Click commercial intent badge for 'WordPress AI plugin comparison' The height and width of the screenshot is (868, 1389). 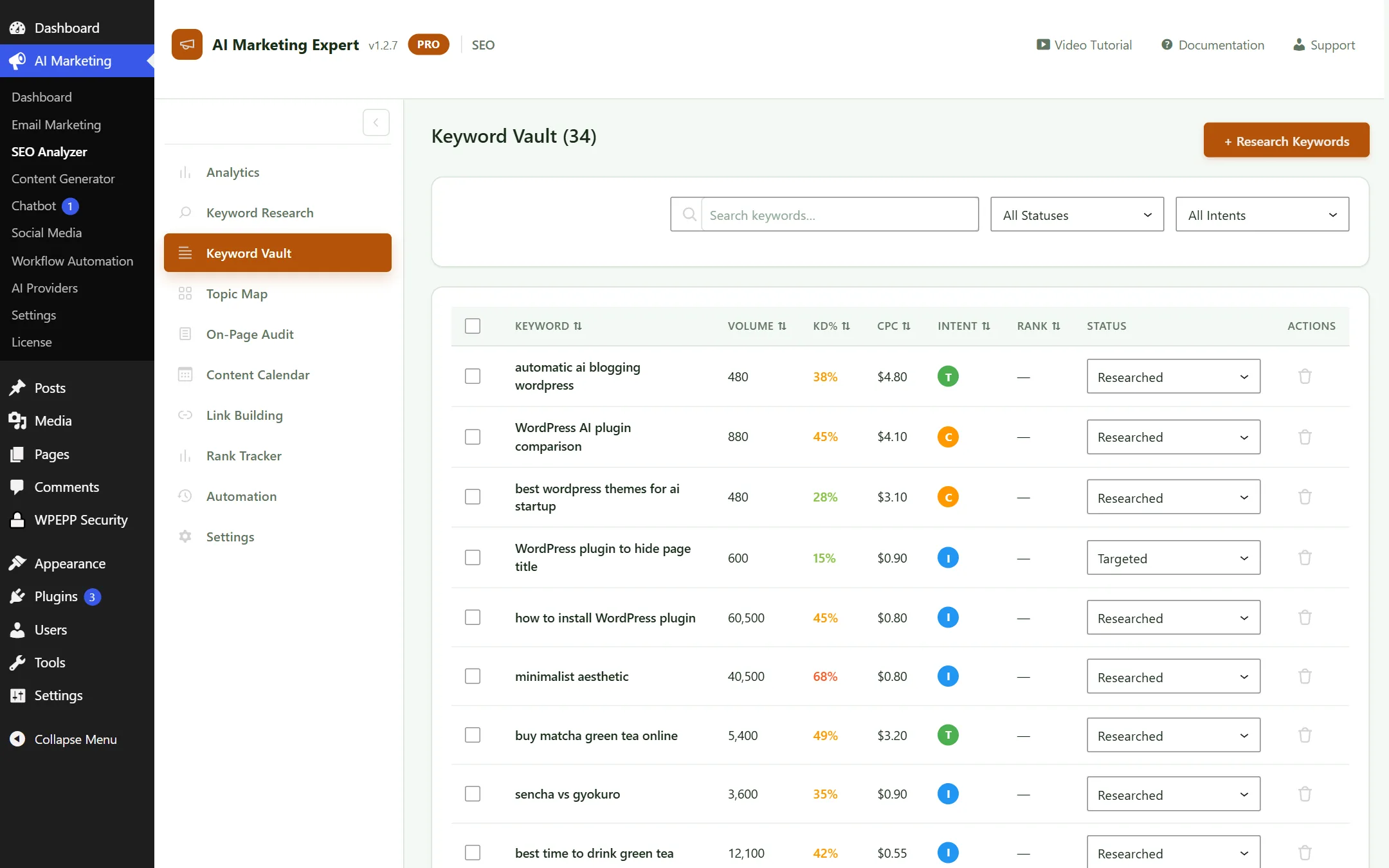click(x=948, y=437)
